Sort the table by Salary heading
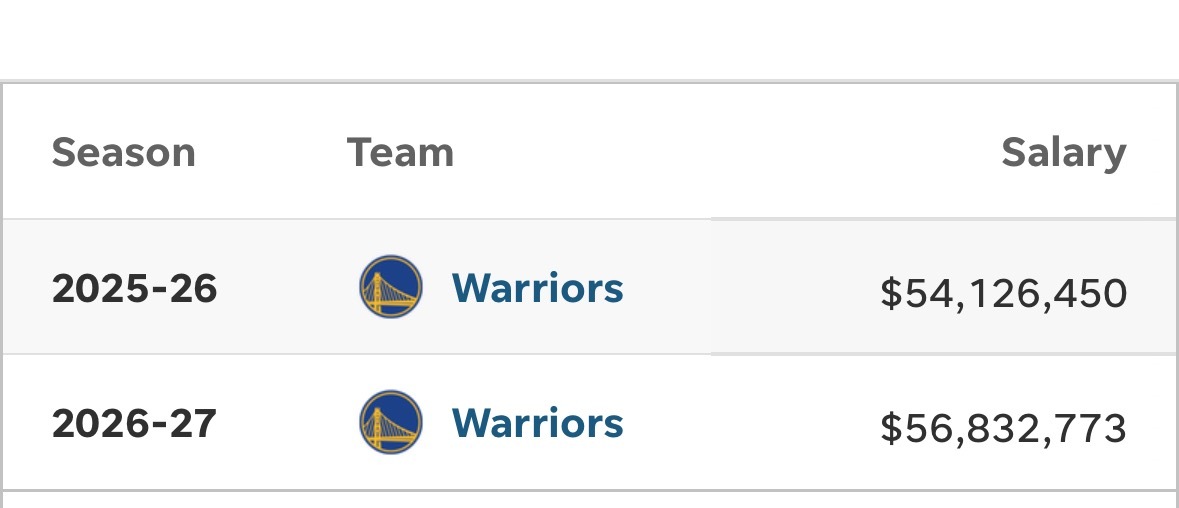 [x=1063, y=153]
